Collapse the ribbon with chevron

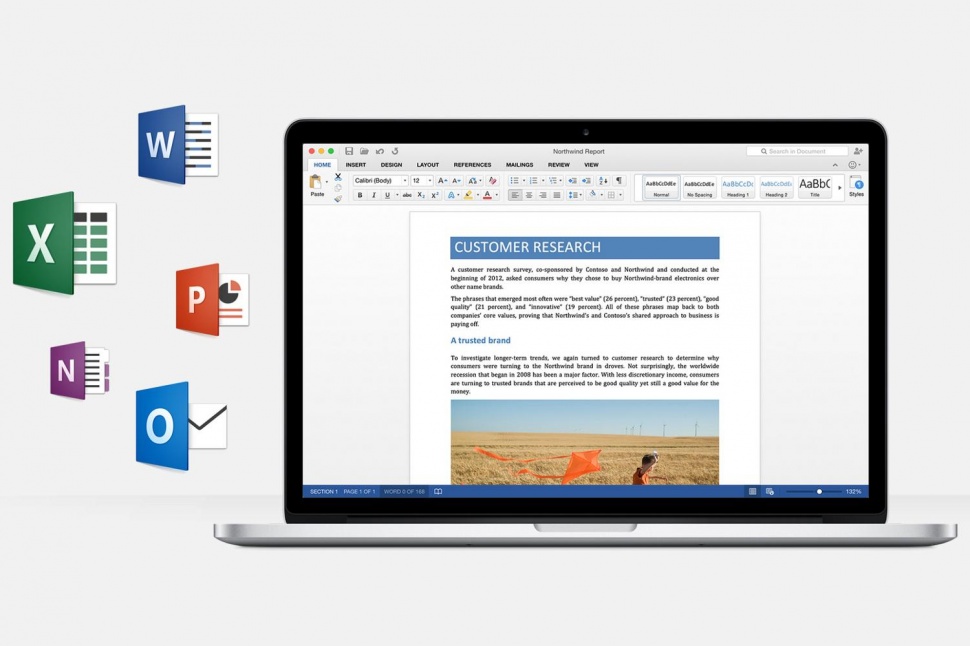pos(835,165)
